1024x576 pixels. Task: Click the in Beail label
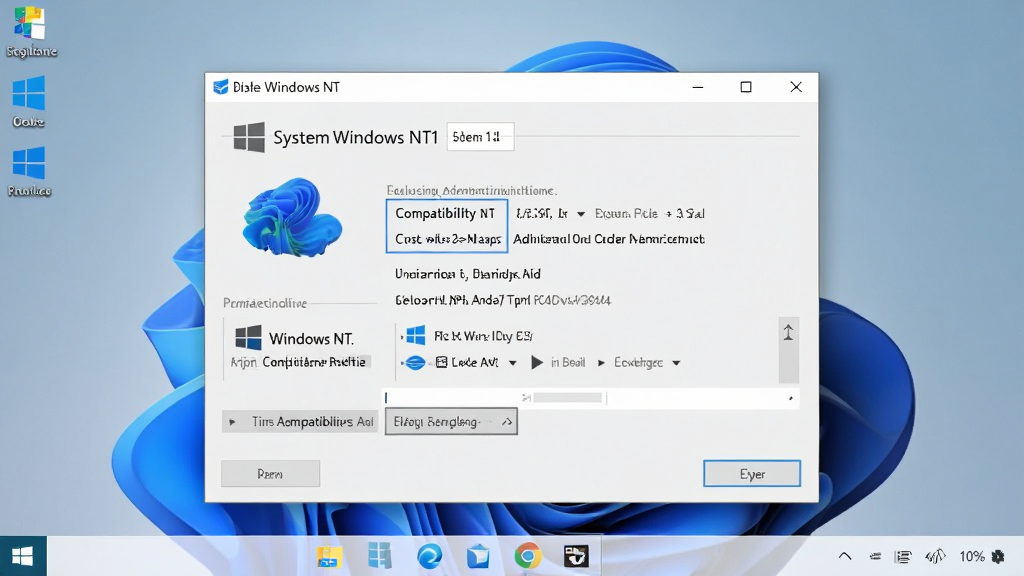pyautogui.click(x=568, y=362)
